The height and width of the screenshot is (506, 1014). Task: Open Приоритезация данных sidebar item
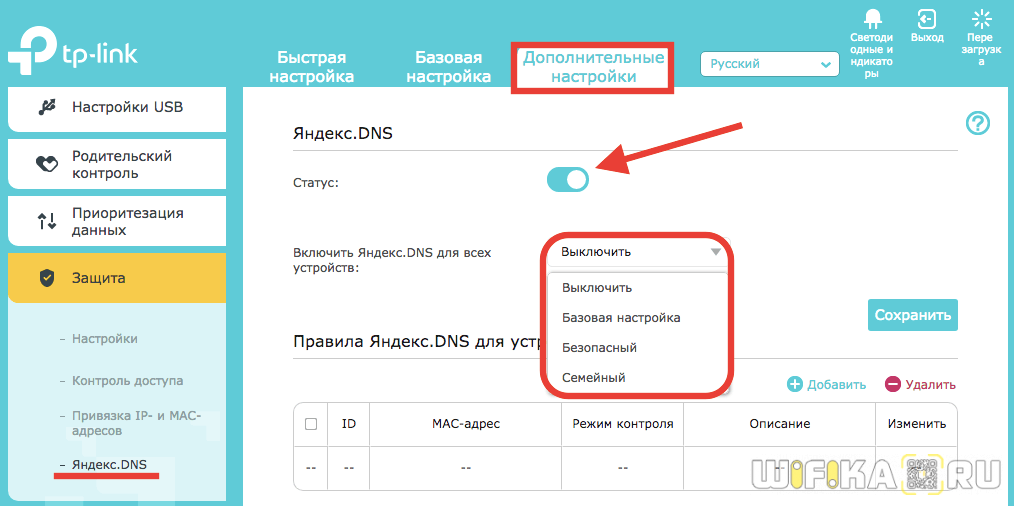point(127,221)
